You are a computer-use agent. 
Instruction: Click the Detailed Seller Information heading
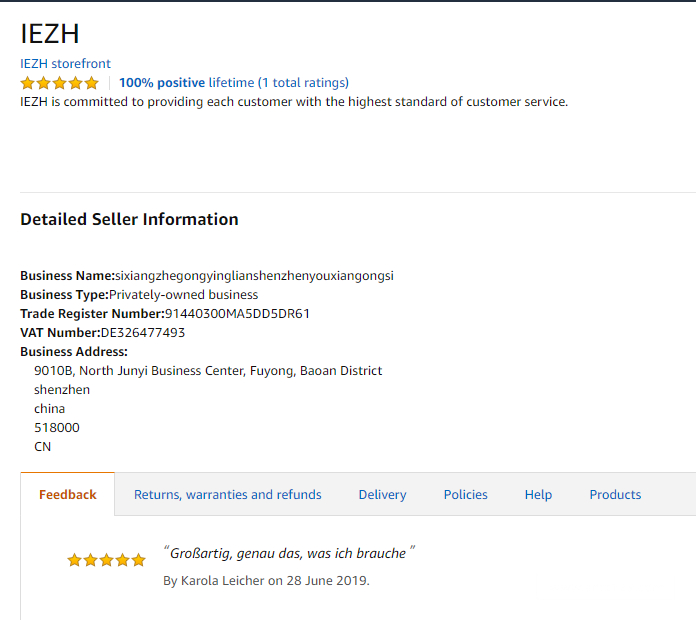click(x=129, y=219)
